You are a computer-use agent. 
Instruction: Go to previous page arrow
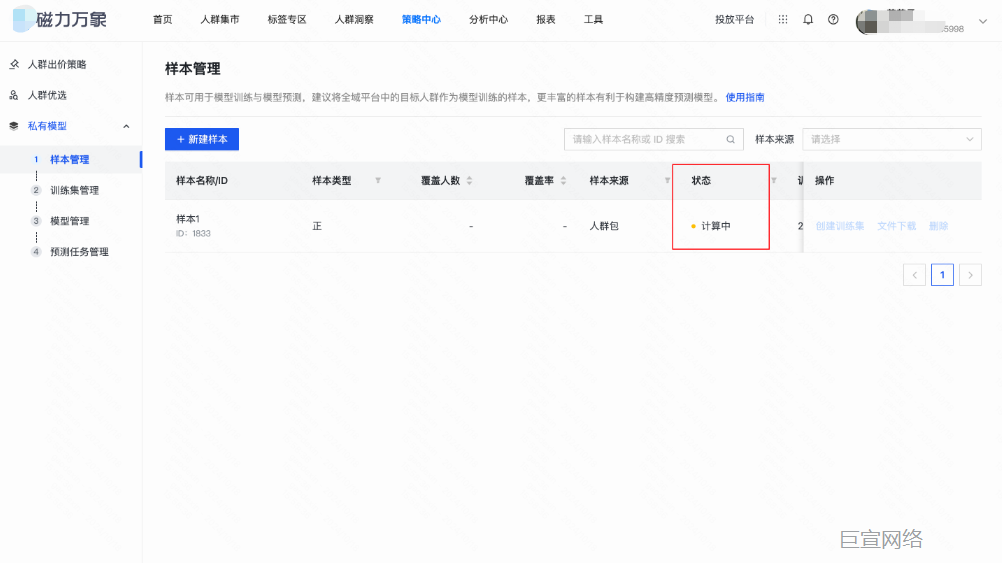(914, 275)
